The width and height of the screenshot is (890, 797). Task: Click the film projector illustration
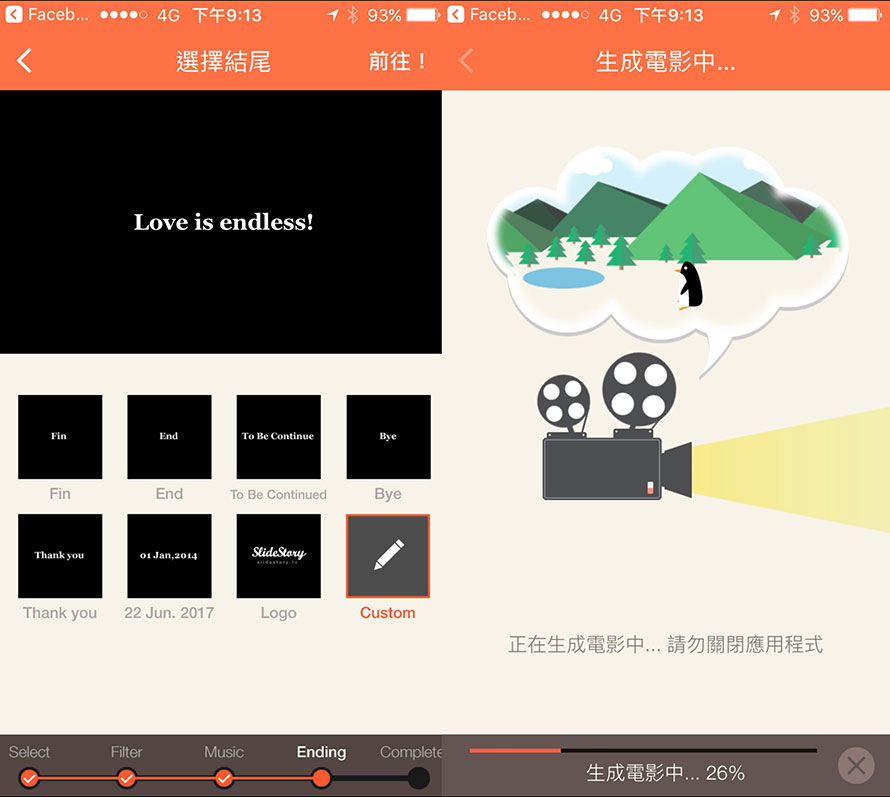(615, 427)
